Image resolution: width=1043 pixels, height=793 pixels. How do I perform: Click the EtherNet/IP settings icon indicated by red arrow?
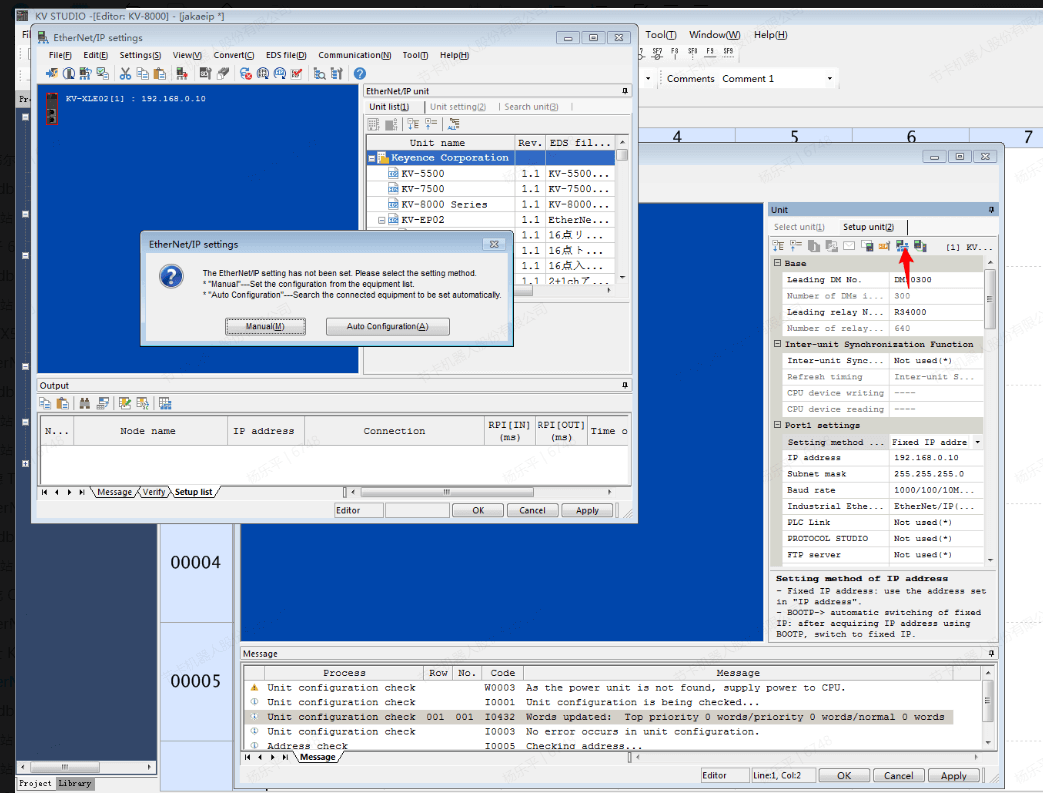[902, 246]
